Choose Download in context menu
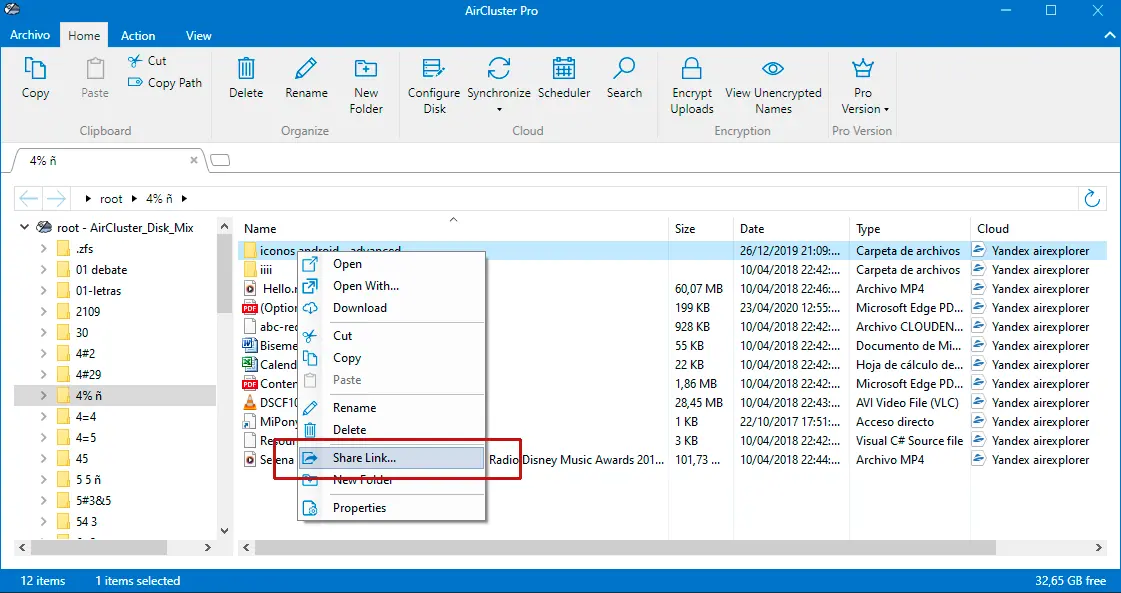 tap(392, 308)
